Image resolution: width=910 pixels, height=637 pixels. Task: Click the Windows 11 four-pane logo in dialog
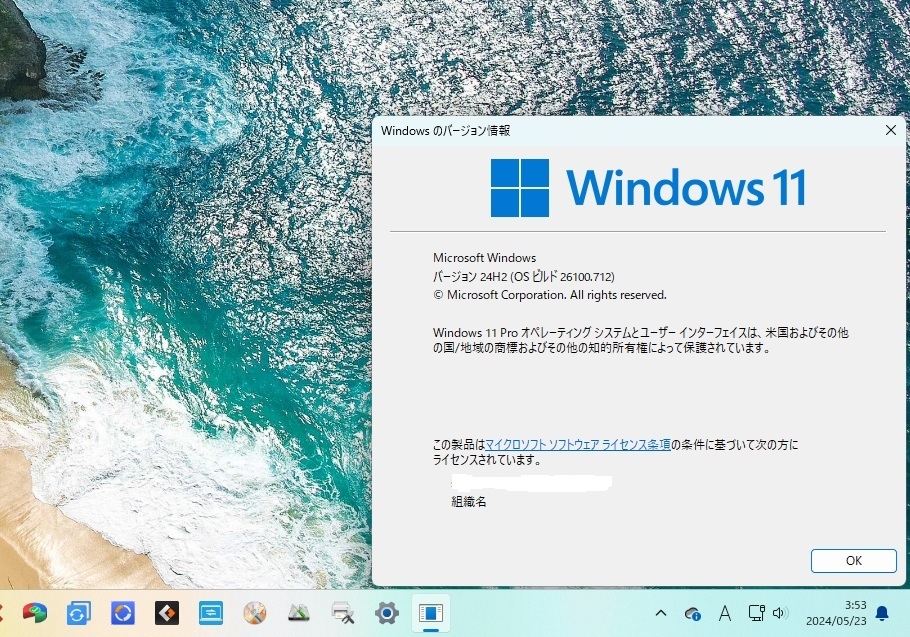coord(519,188)
